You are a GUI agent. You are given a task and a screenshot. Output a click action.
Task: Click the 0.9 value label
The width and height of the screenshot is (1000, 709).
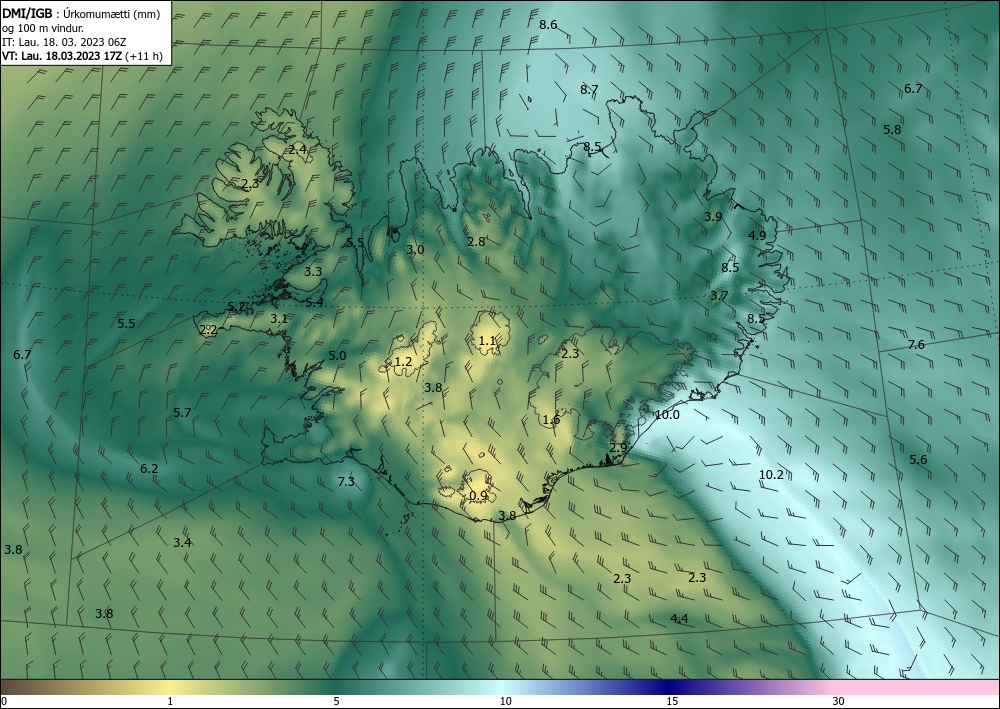click(x=478, y=496)
